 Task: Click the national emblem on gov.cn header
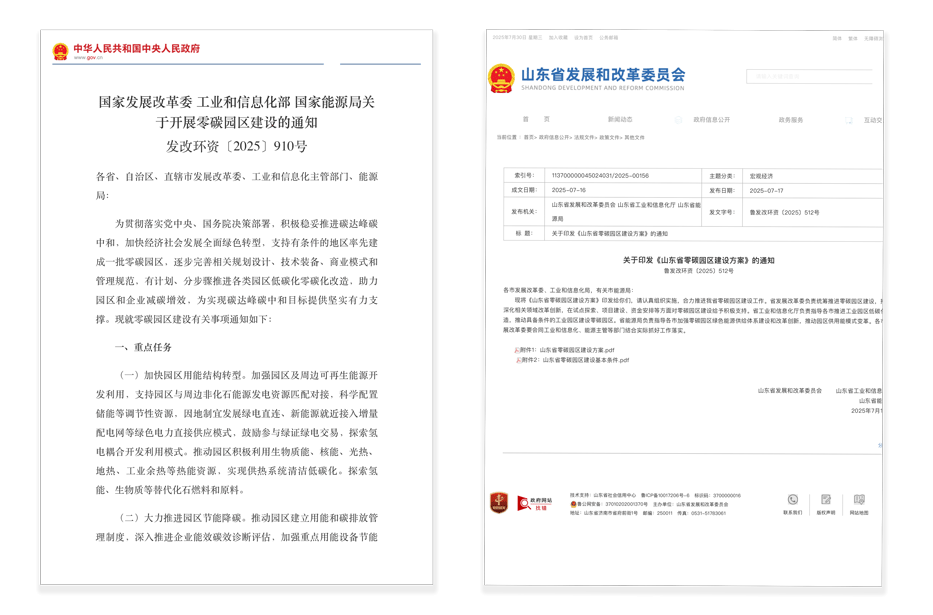[x=60, y=51]
